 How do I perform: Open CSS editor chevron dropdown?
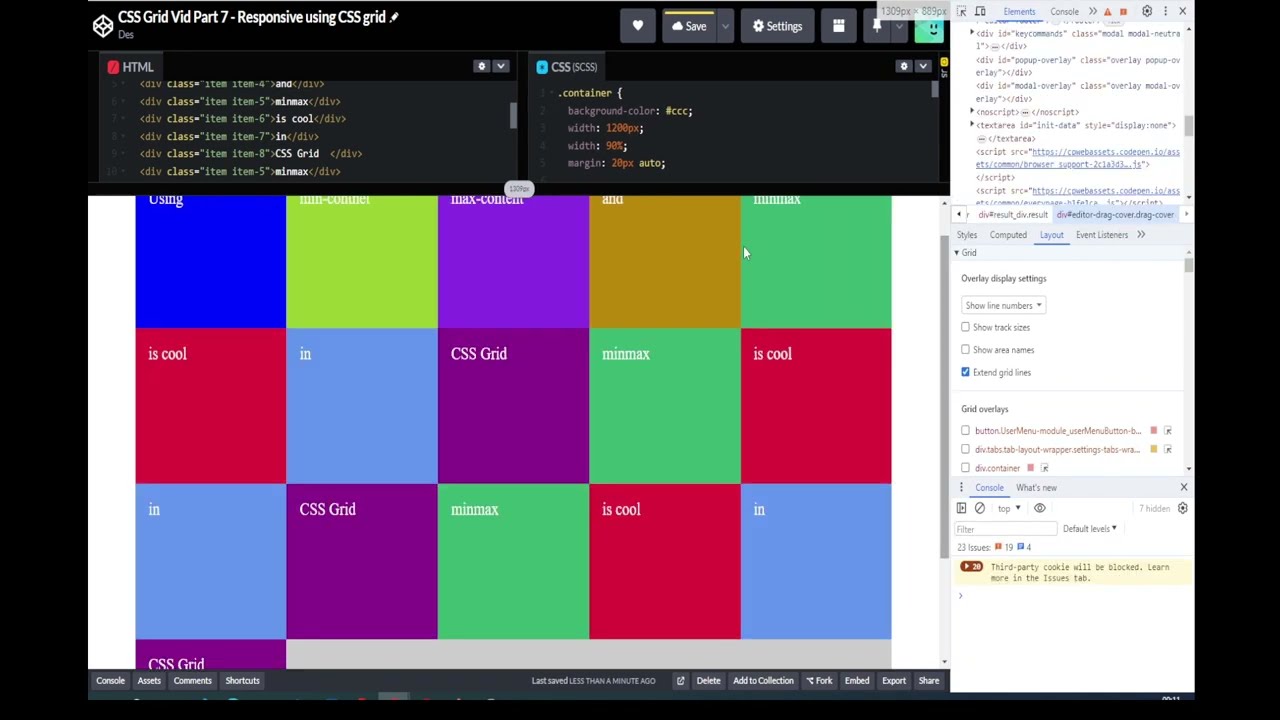tap(923, 66)
